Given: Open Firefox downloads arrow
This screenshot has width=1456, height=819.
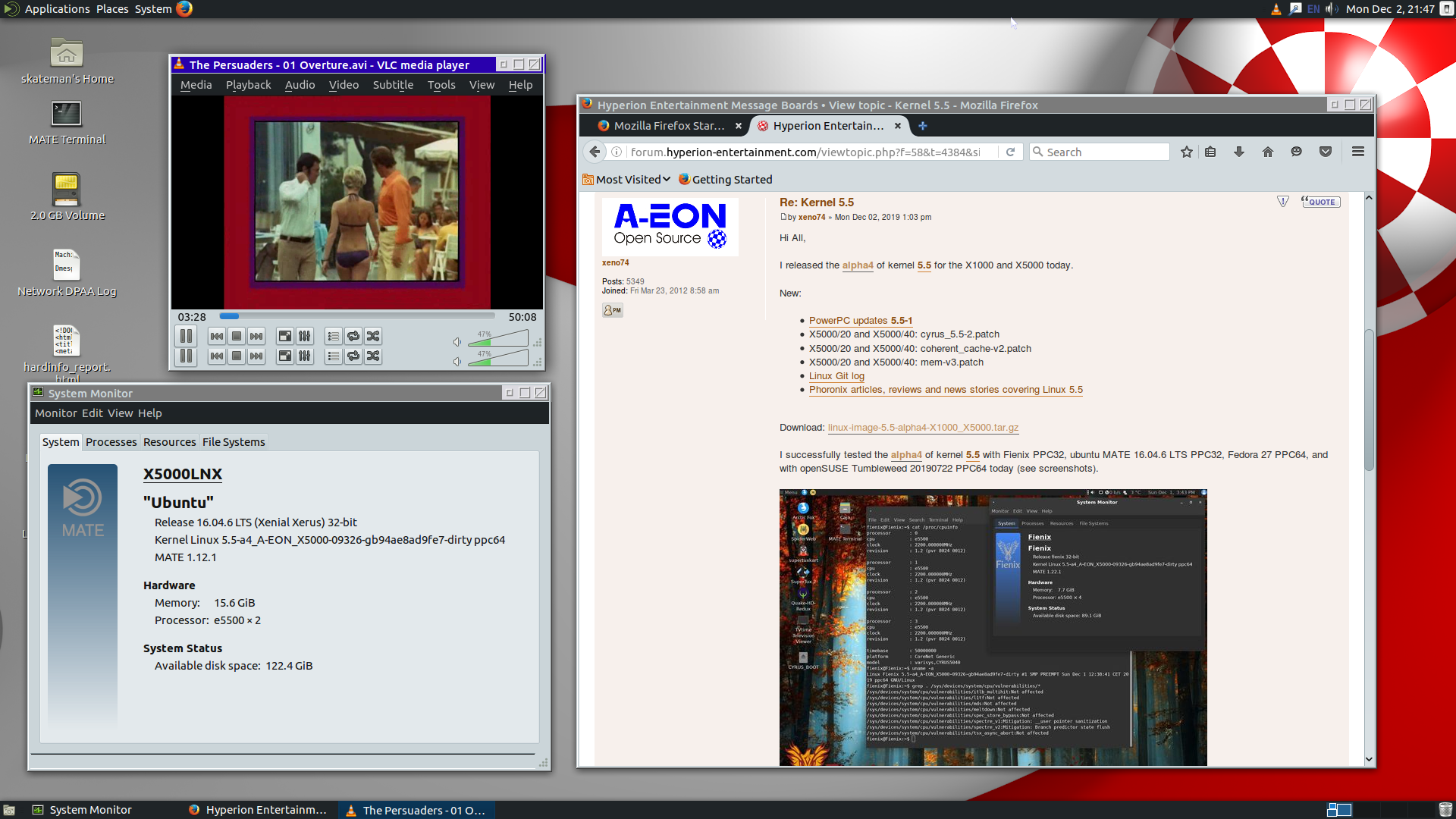Looking at the screenshot, I should [x=1239, y=152].
